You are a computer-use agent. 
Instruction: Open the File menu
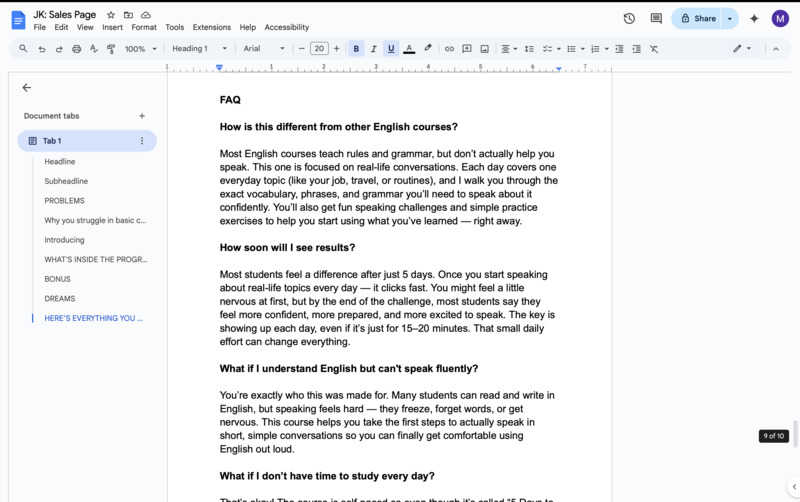39,27
